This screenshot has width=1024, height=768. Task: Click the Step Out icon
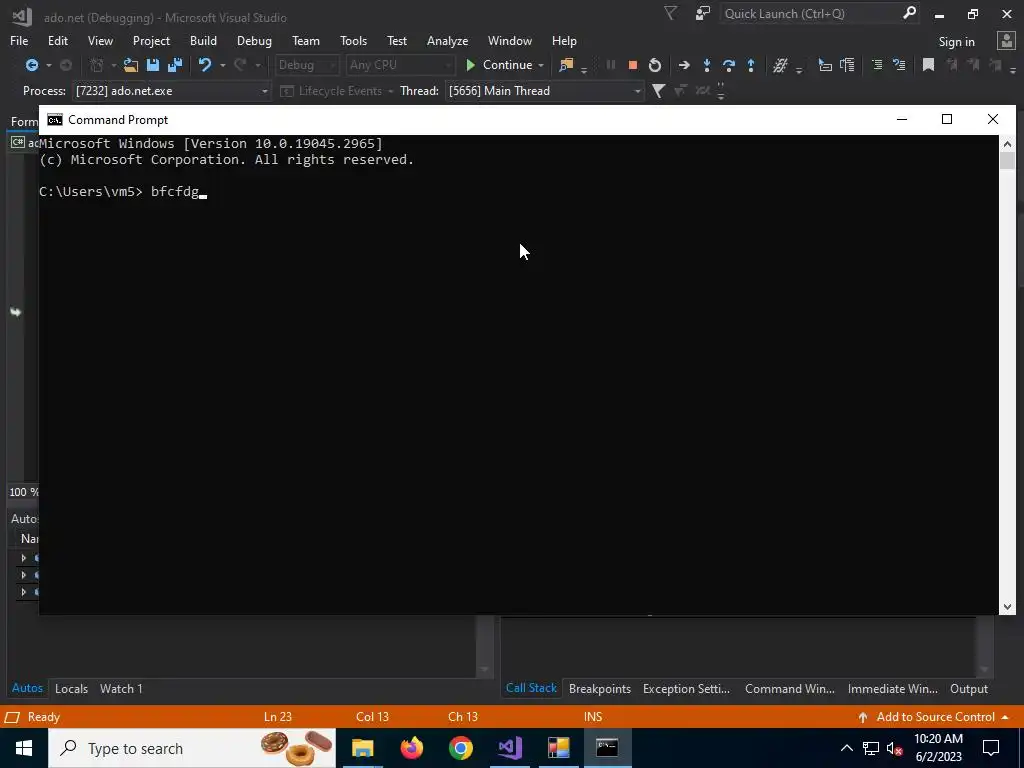[751, 65]
